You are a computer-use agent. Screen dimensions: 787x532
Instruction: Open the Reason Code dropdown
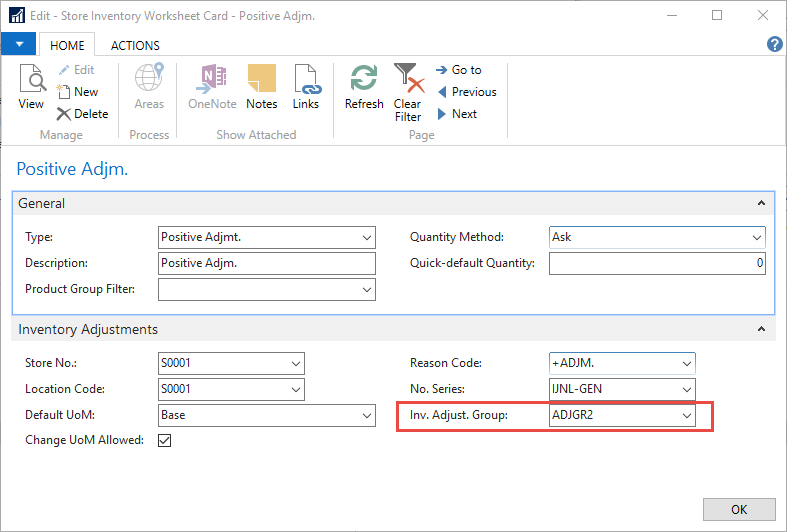pos(686,363)
